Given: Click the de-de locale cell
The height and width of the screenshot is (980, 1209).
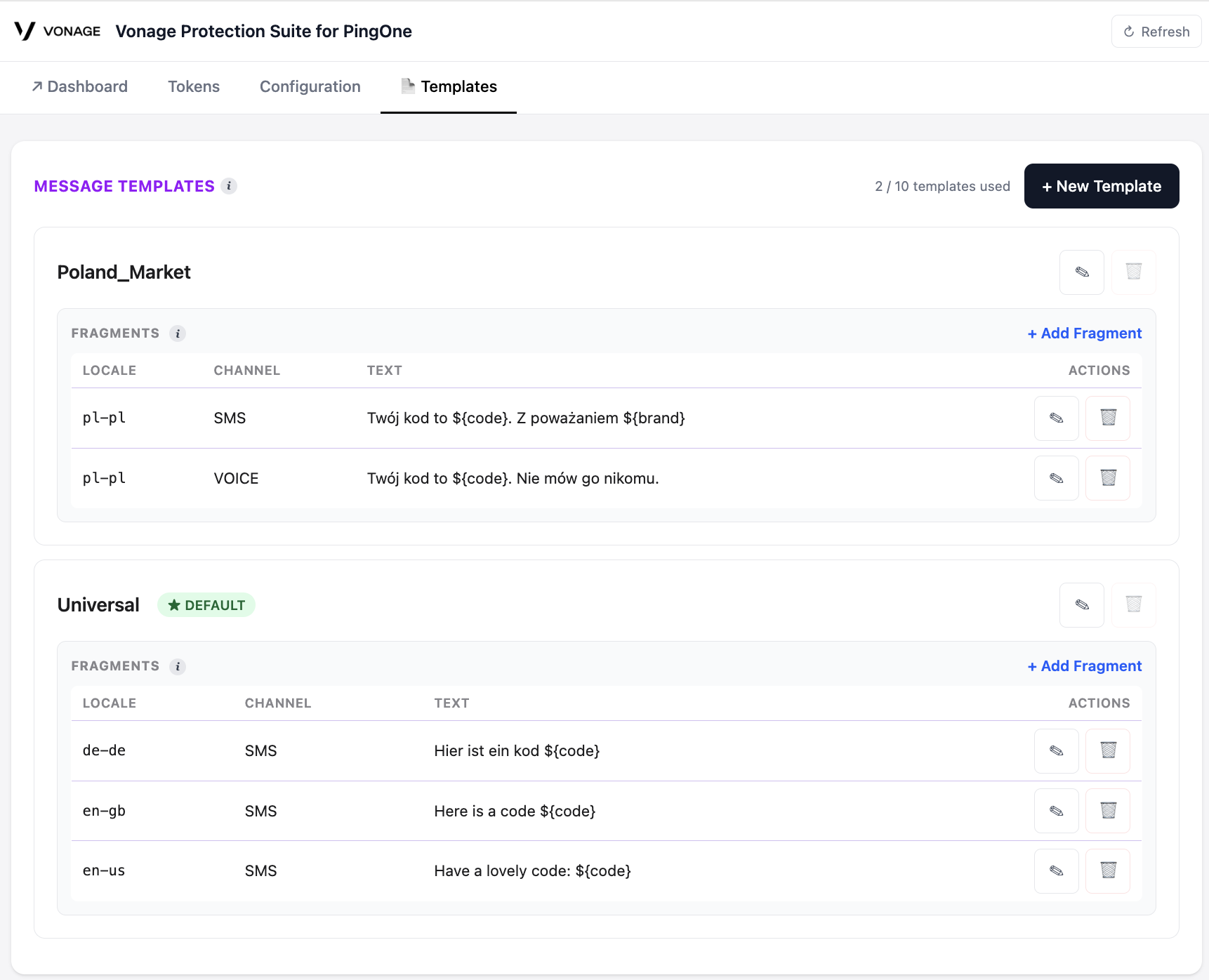Looking at the screenshot, I should [x=104, y=751].
